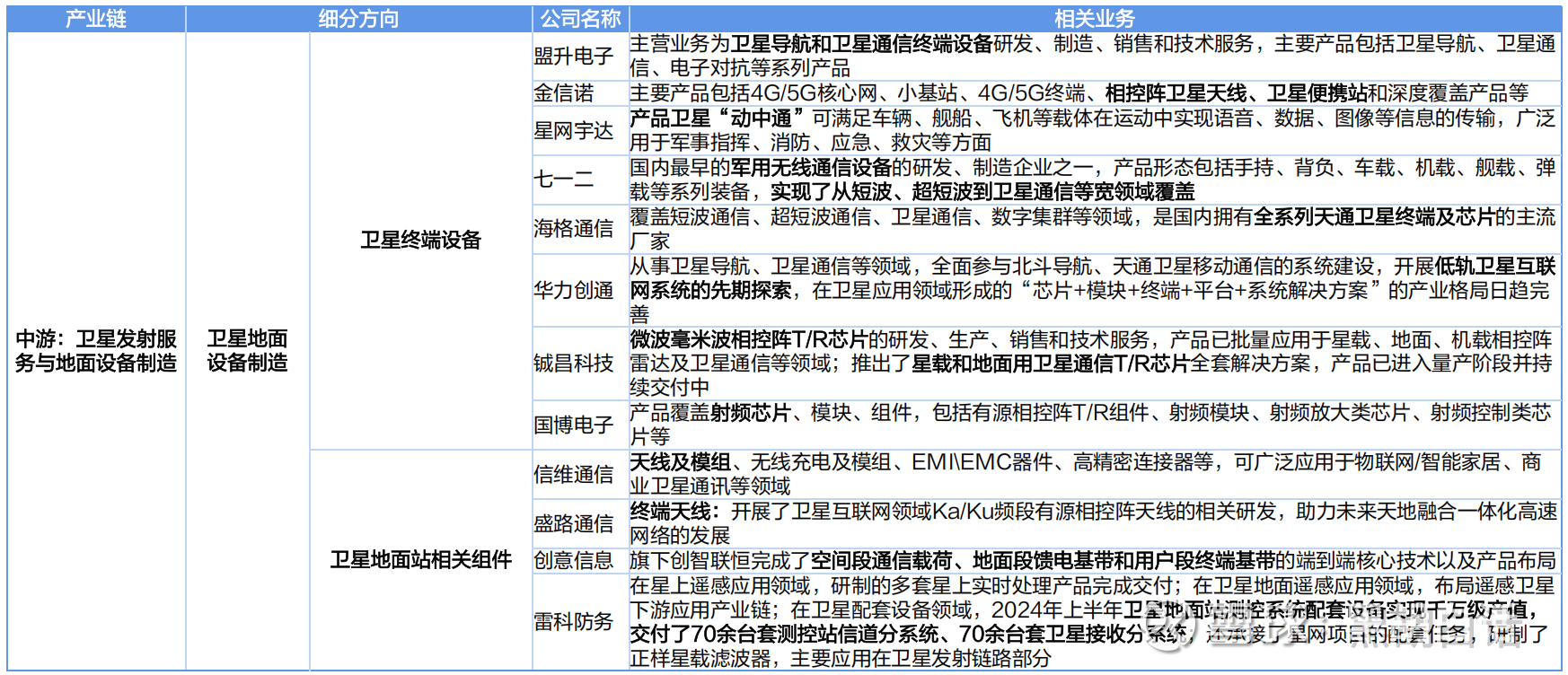This screenshot has height=675, width=1568.
Task: Click 盟升电子 business description starting 主营业务为卫星导航
Action: pyautogui.click(x=1095, y=56)
